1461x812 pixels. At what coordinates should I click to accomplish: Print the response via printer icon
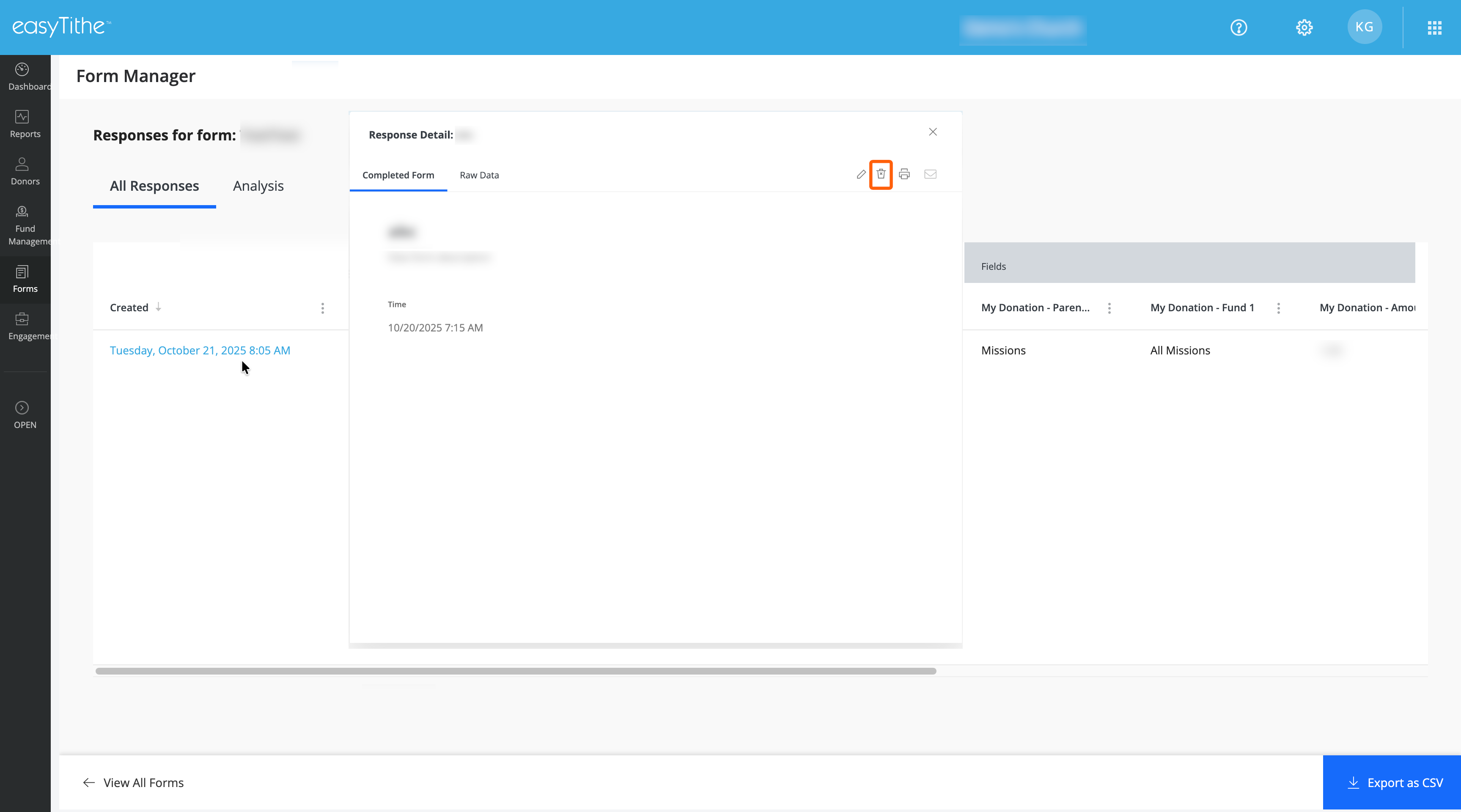tap(905, 174)
